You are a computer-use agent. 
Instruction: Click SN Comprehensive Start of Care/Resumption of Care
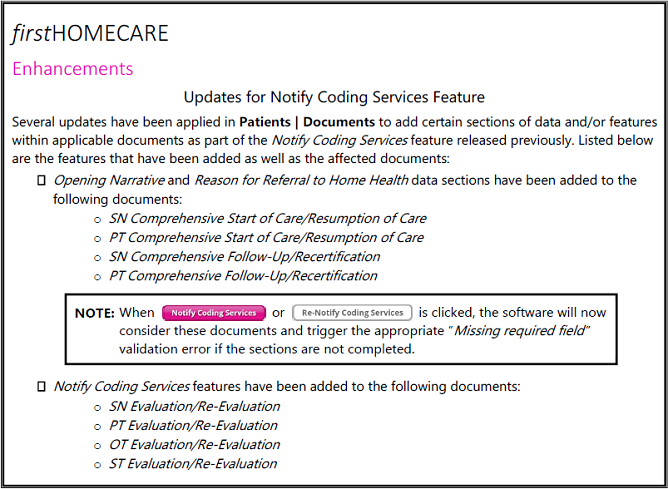tap(267, 218)
